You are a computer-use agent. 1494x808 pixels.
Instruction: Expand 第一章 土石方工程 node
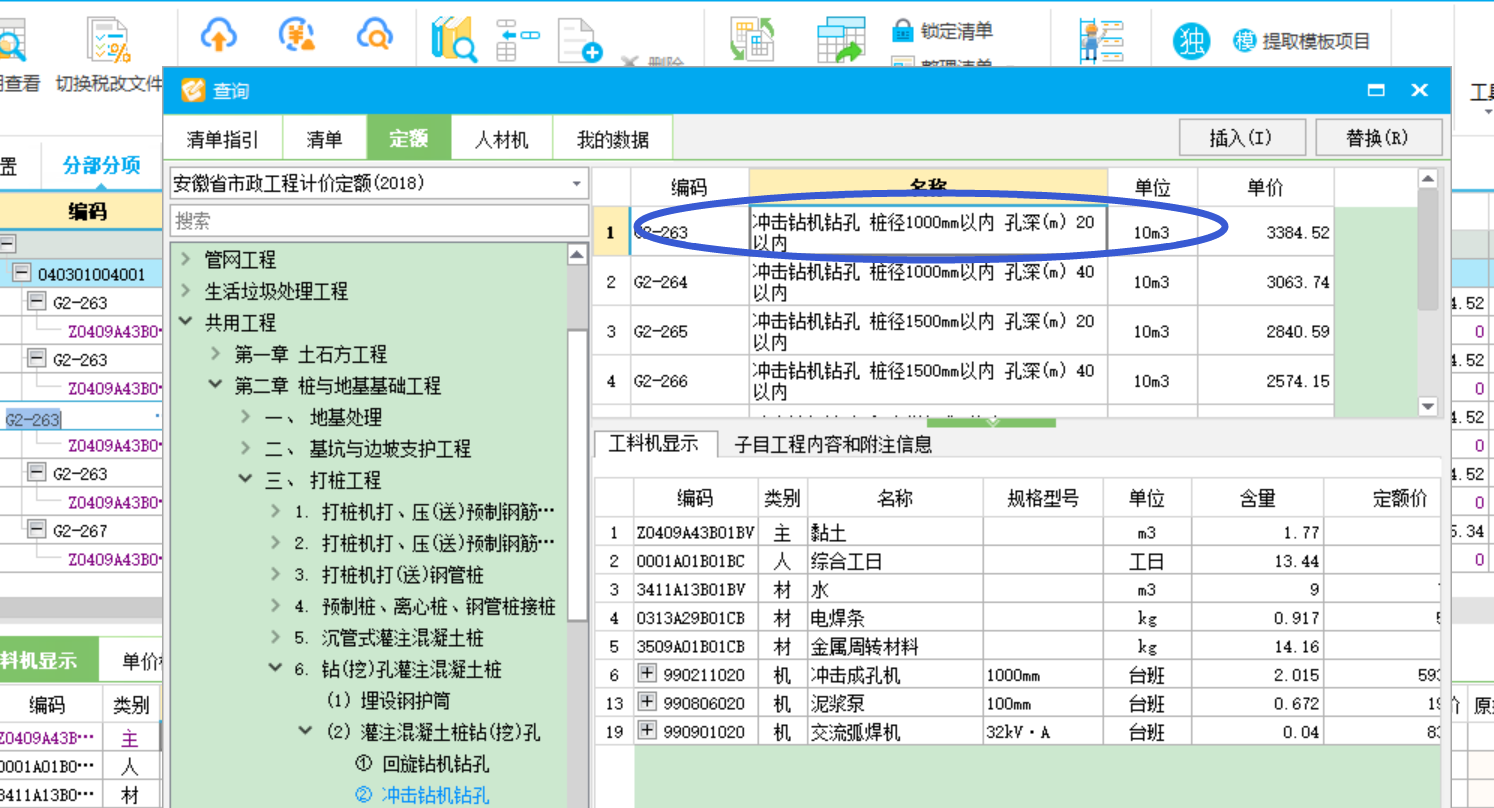[x=216, y=354]
